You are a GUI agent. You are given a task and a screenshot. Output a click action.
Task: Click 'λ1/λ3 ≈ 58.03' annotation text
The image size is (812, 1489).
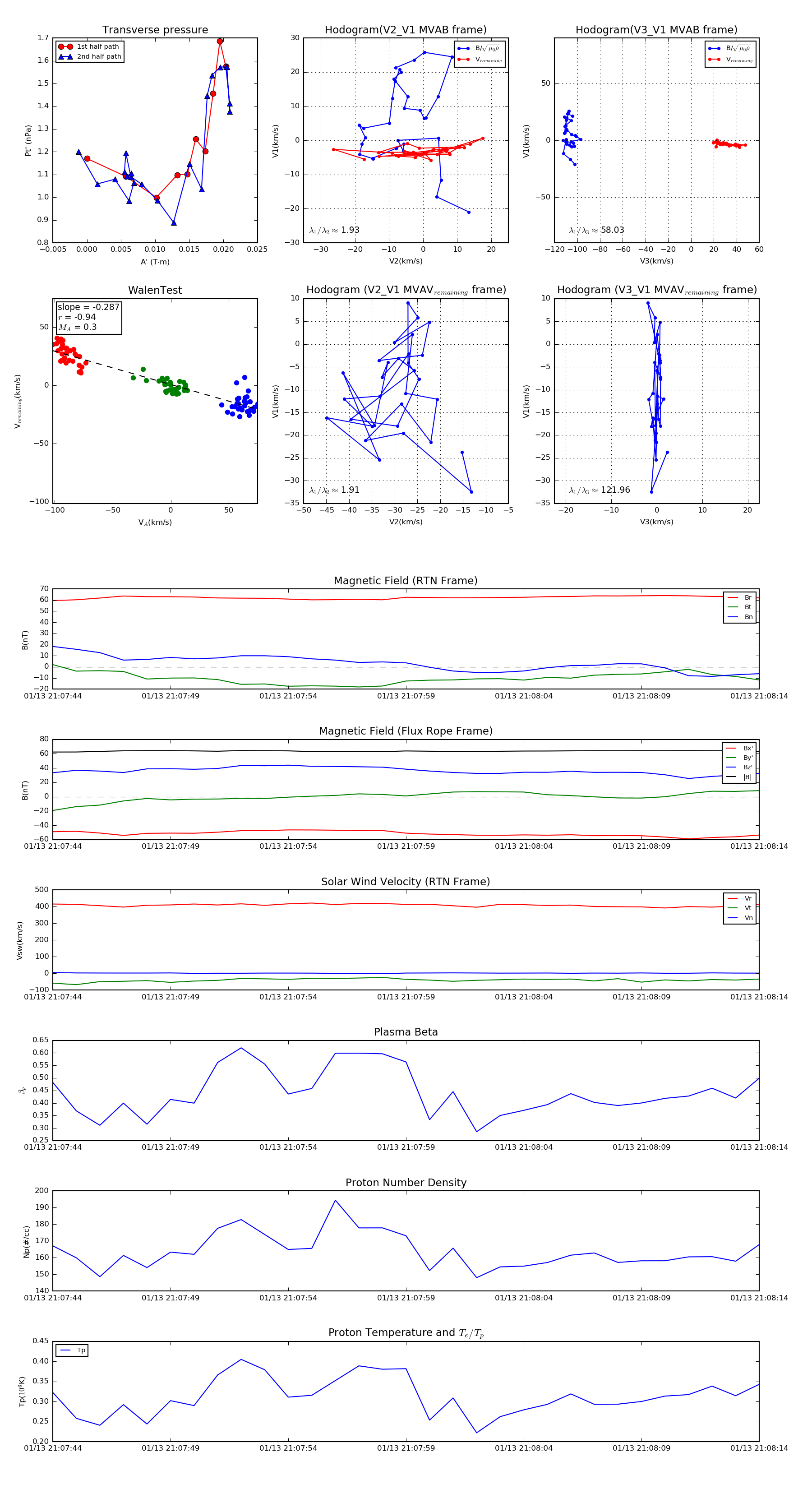pos(596,230)
